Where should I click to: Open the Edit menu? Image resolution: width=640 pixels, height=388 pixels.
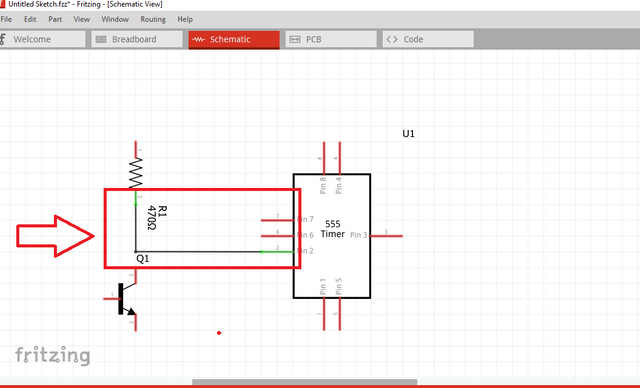(x=30, y=19)
